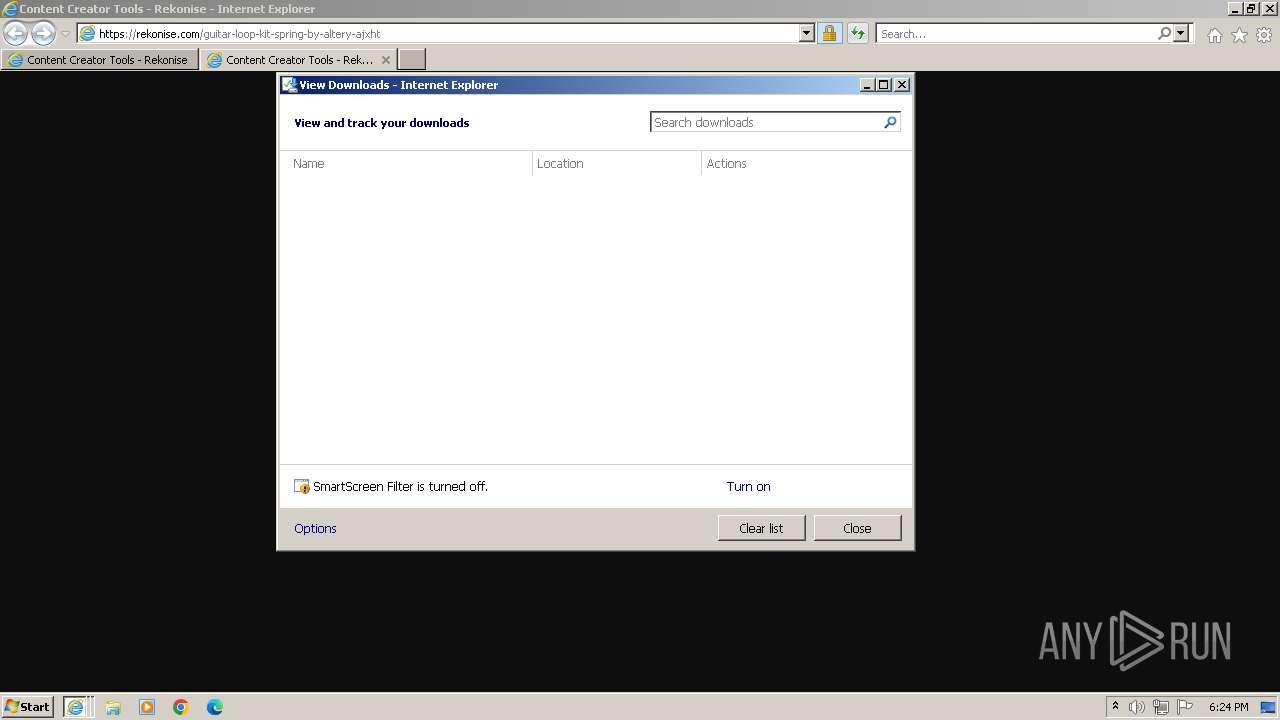Minimize the Internet Explorer main window
The image size is (1280, 720).
coord(1235,8)
